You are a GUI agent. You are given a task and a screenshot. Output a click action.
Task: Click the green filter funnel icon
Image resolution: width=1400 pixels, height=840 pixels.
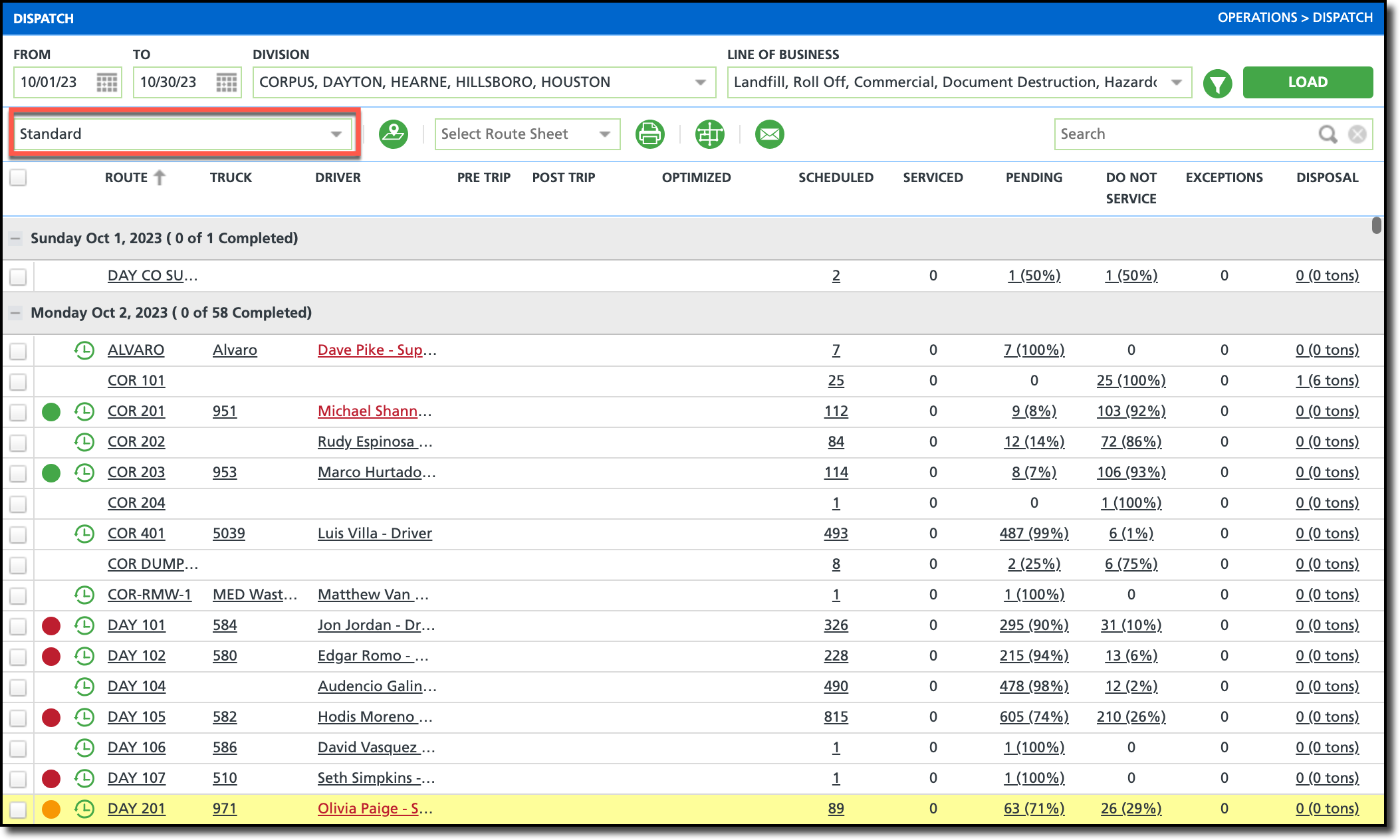[x=1217, y=83]
